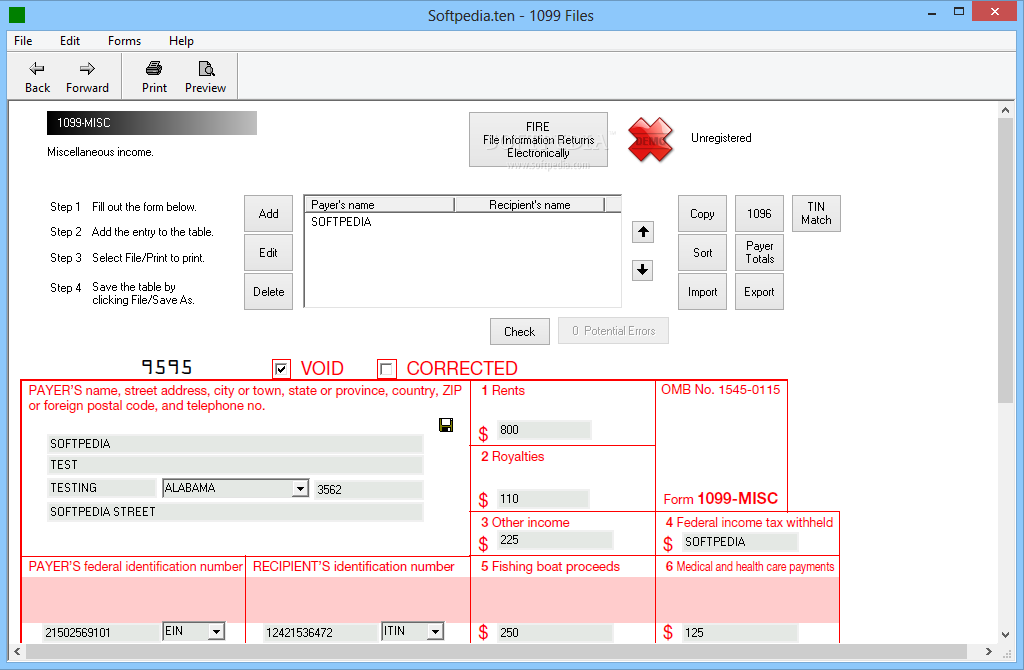Screen dimensions: 1024x670
Task: Click the vertical scrollbar down arrow
Action: (x=1006, y=635)
